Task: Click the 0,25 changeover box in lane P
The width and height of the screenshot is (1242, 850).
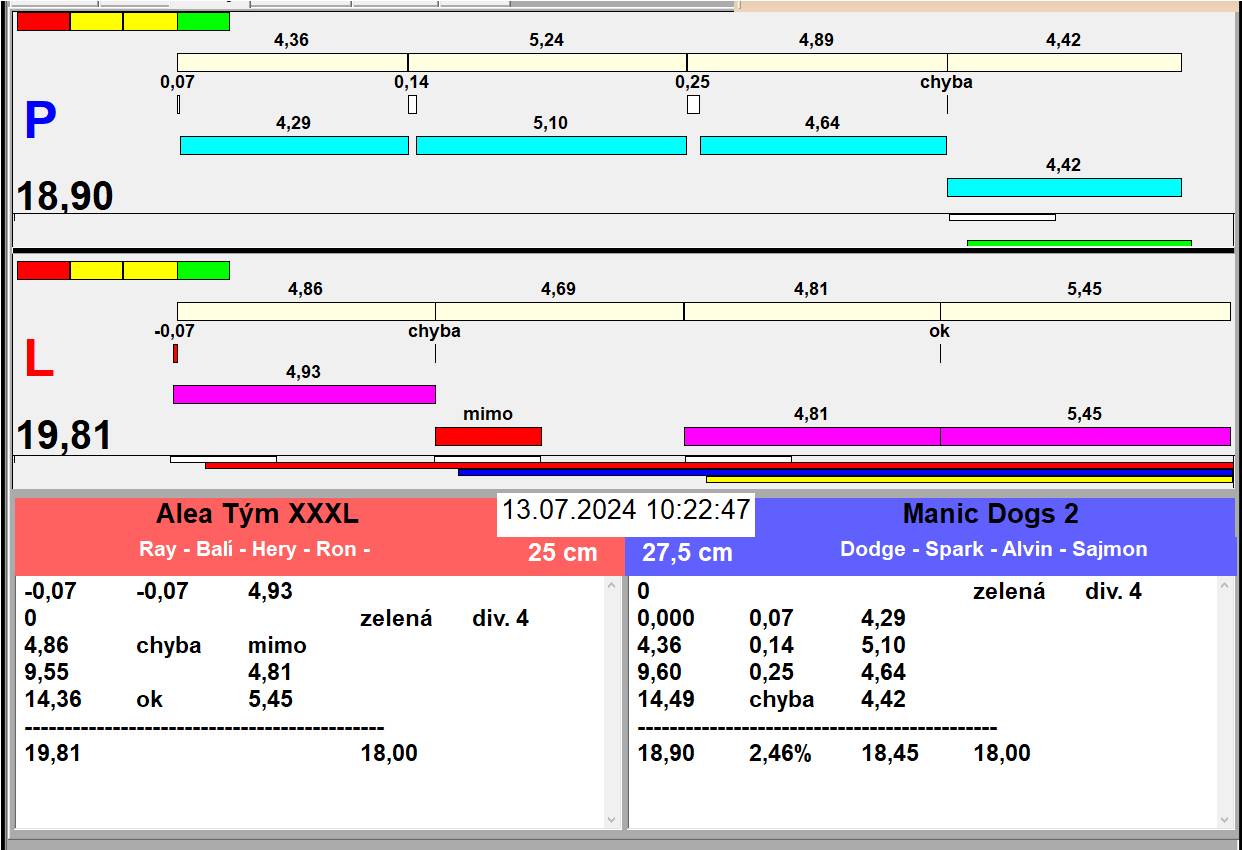Action: 693,104
